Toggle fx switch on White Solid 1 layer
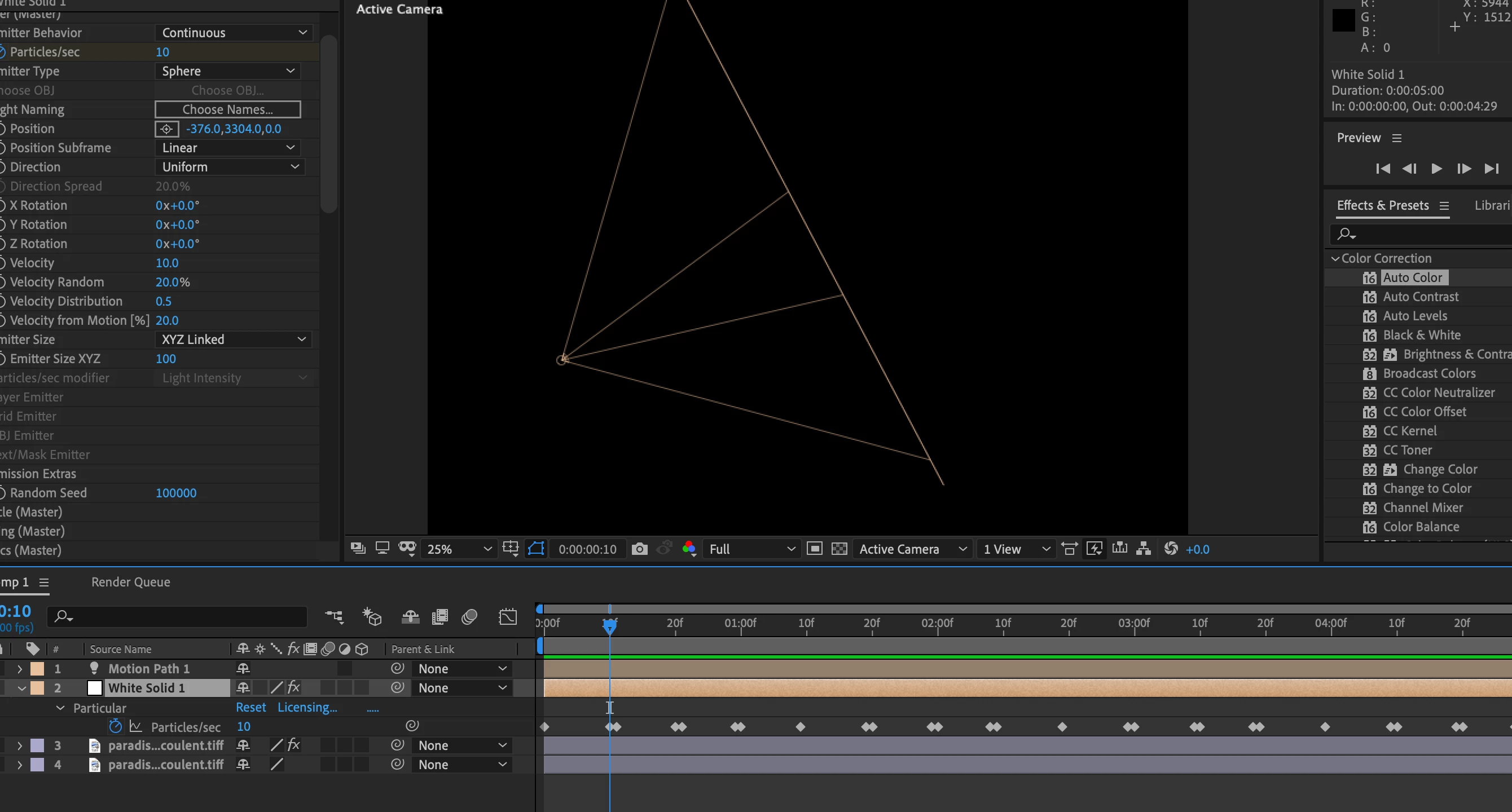1512x812 pixels. pyautogui.click(x=294, y=687)
